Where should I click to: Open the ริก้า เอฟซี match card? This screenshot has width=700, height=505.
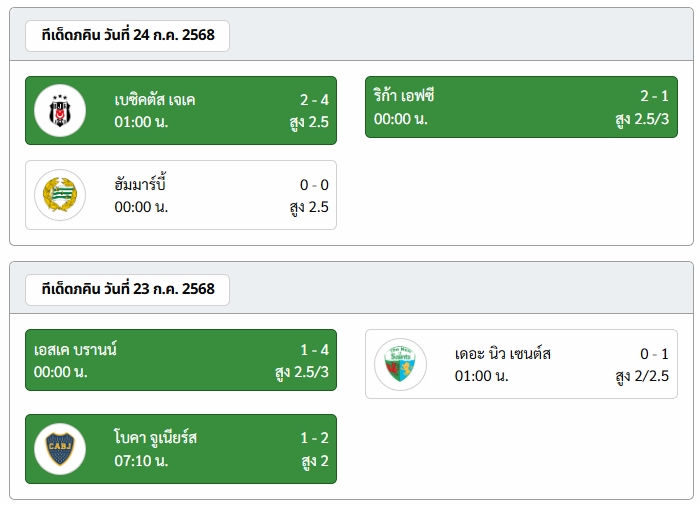[521, 107]
